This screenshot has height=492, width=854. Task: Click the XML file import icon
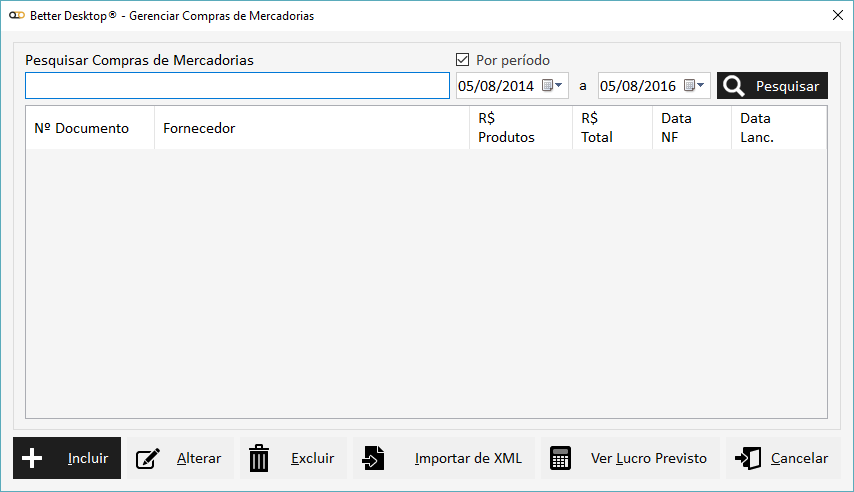tap(373, 458)
